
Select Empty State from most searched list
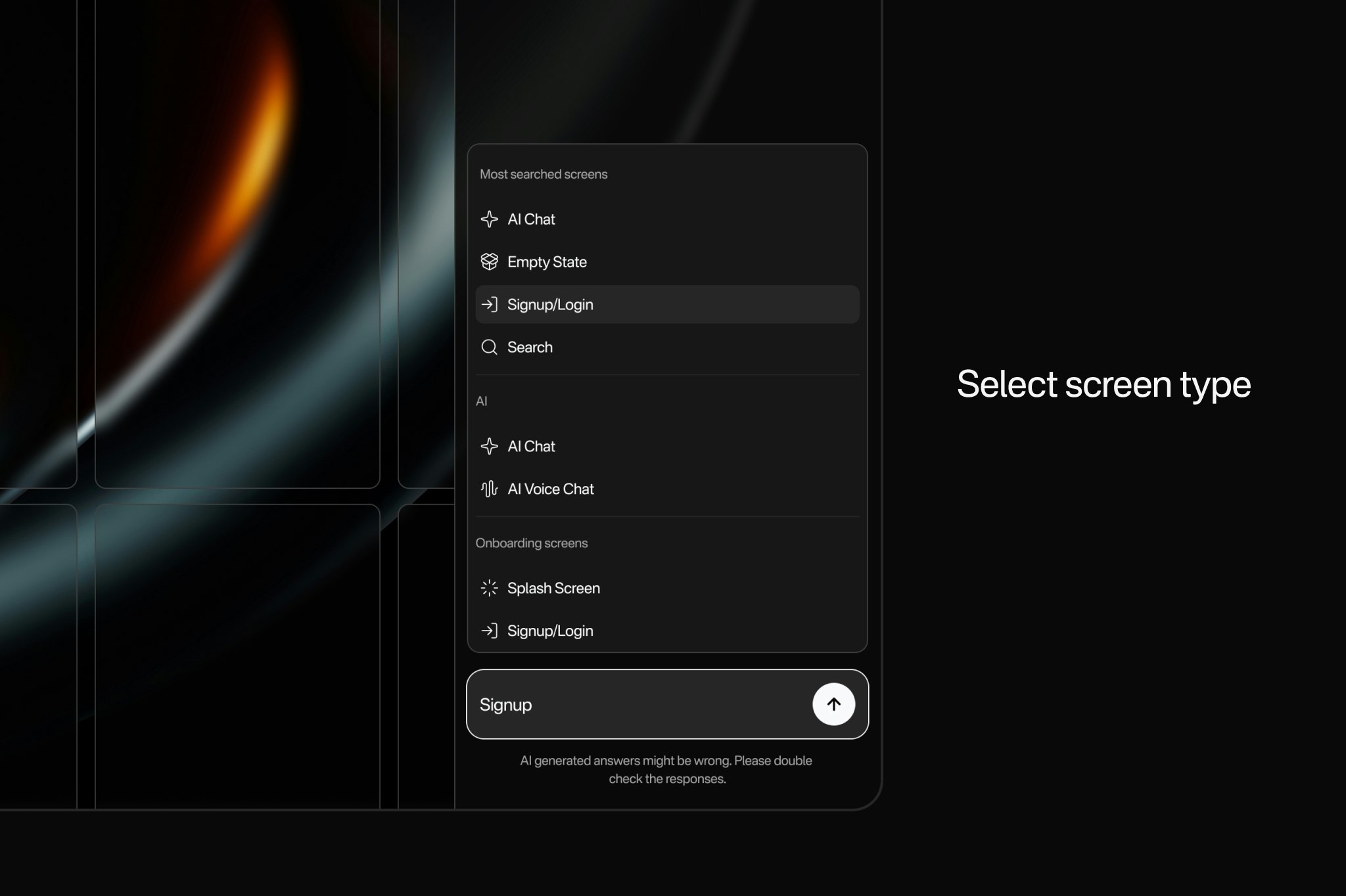(x=547, y=262)
